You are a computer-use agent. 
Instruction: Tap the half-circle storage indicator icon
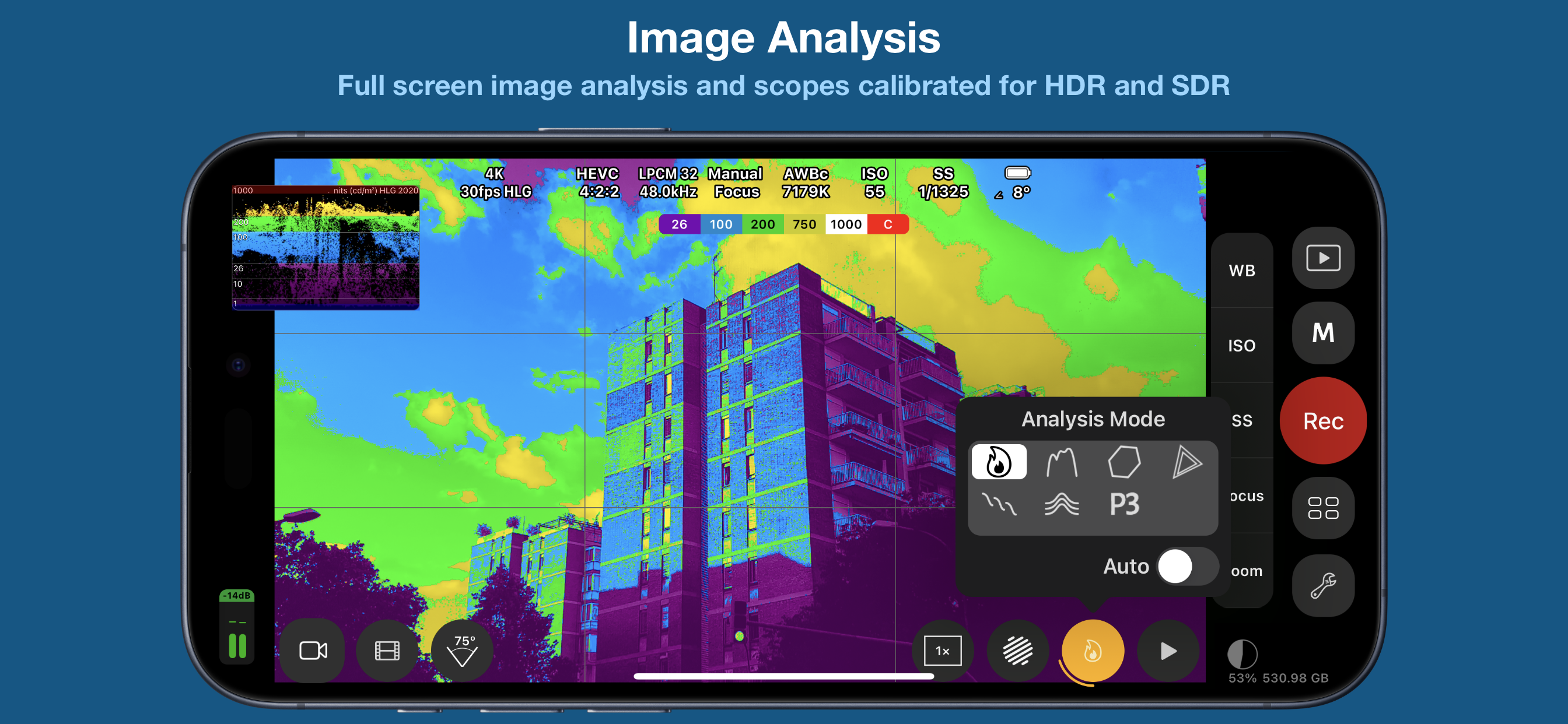[x=1242, y=655]
